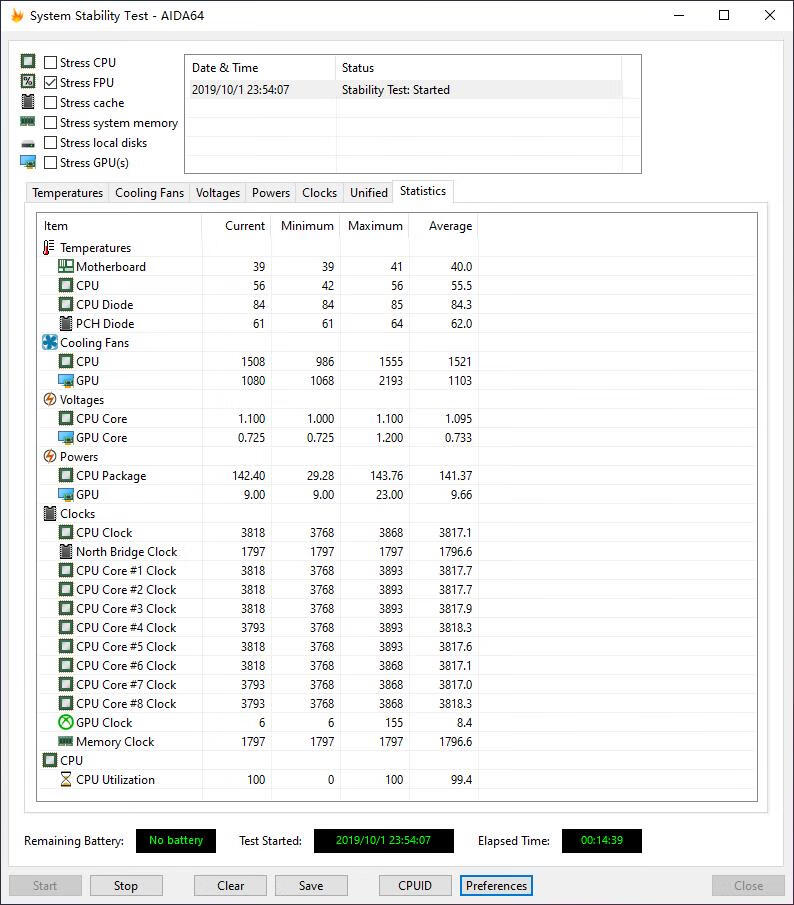Click the GPU Clock Xbox-style icon
Viewport: 794px width, 905px height.
[x=66, y=722]
